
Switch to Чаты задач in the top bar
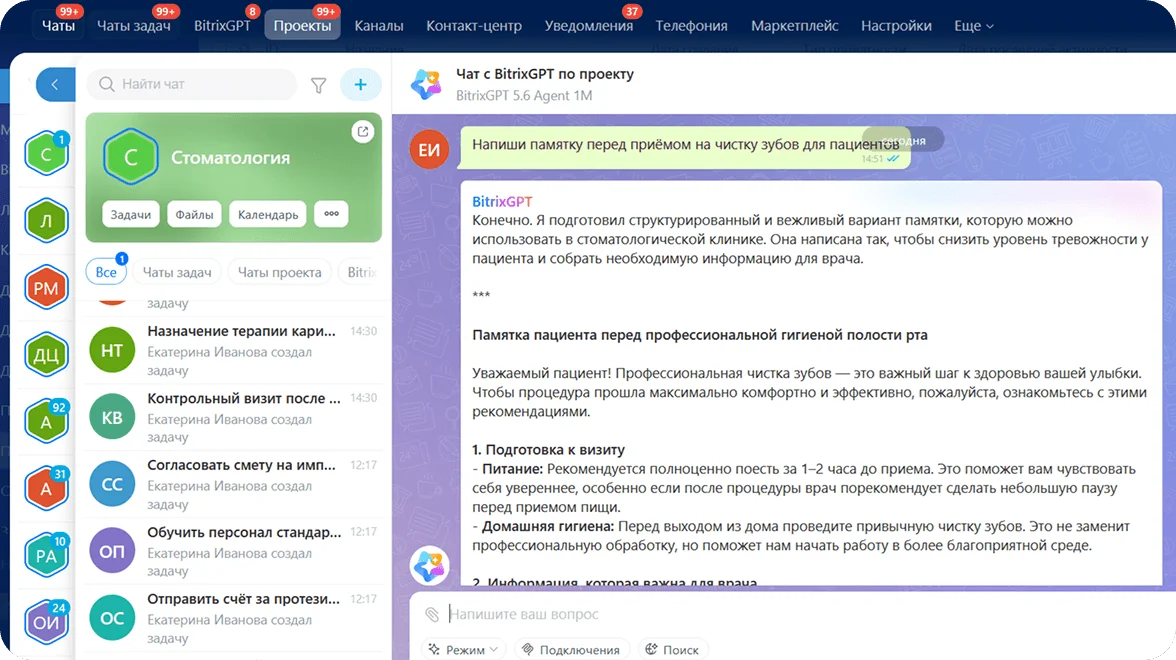134,26
